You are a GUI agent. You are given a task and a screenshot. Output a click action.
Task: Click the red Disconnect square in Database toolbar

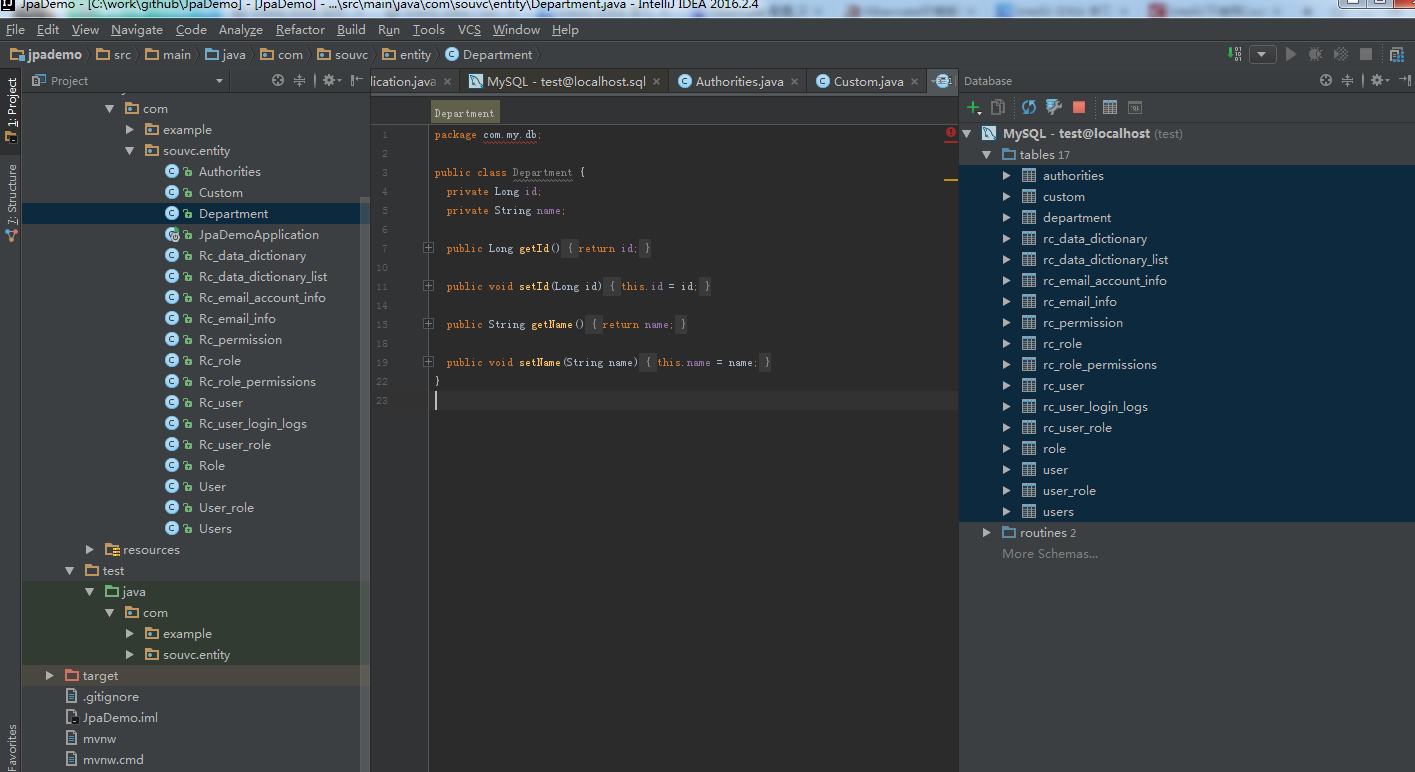pyautogui.click(x=1079, y=108)
